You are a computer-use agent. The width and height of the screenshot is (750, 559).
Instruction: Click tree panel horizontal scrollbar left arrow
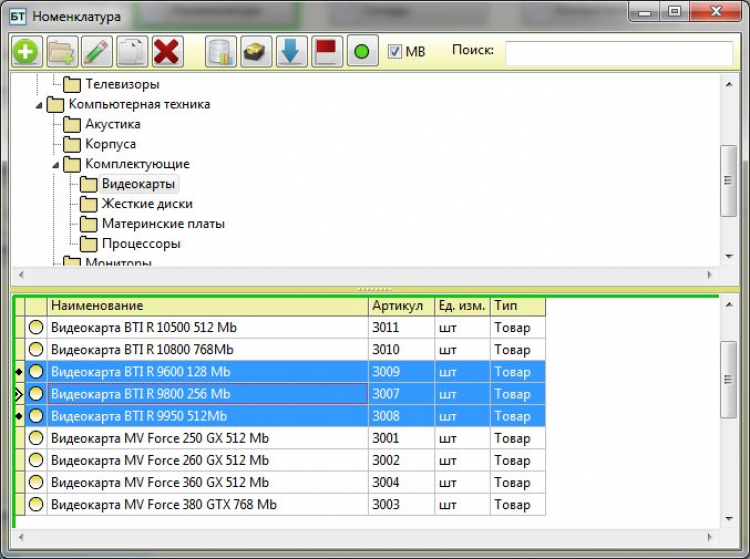pyautogui.click(x=21, y=275)
